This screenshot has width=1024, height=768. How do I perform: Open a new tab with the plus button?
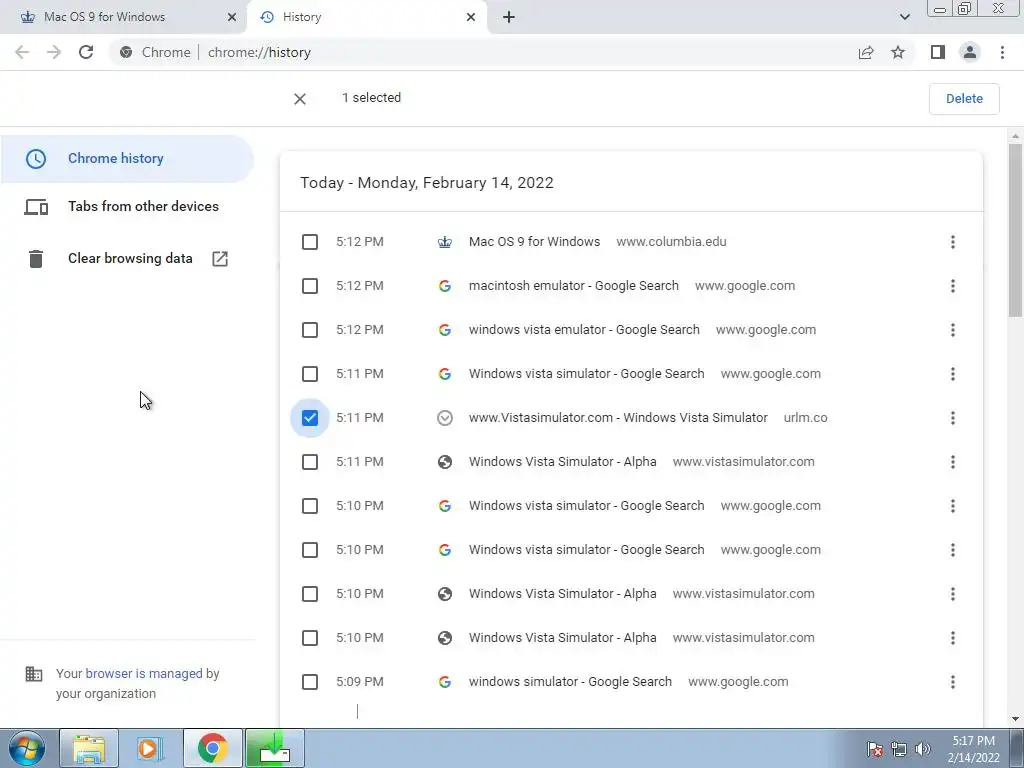click(509, 17)
